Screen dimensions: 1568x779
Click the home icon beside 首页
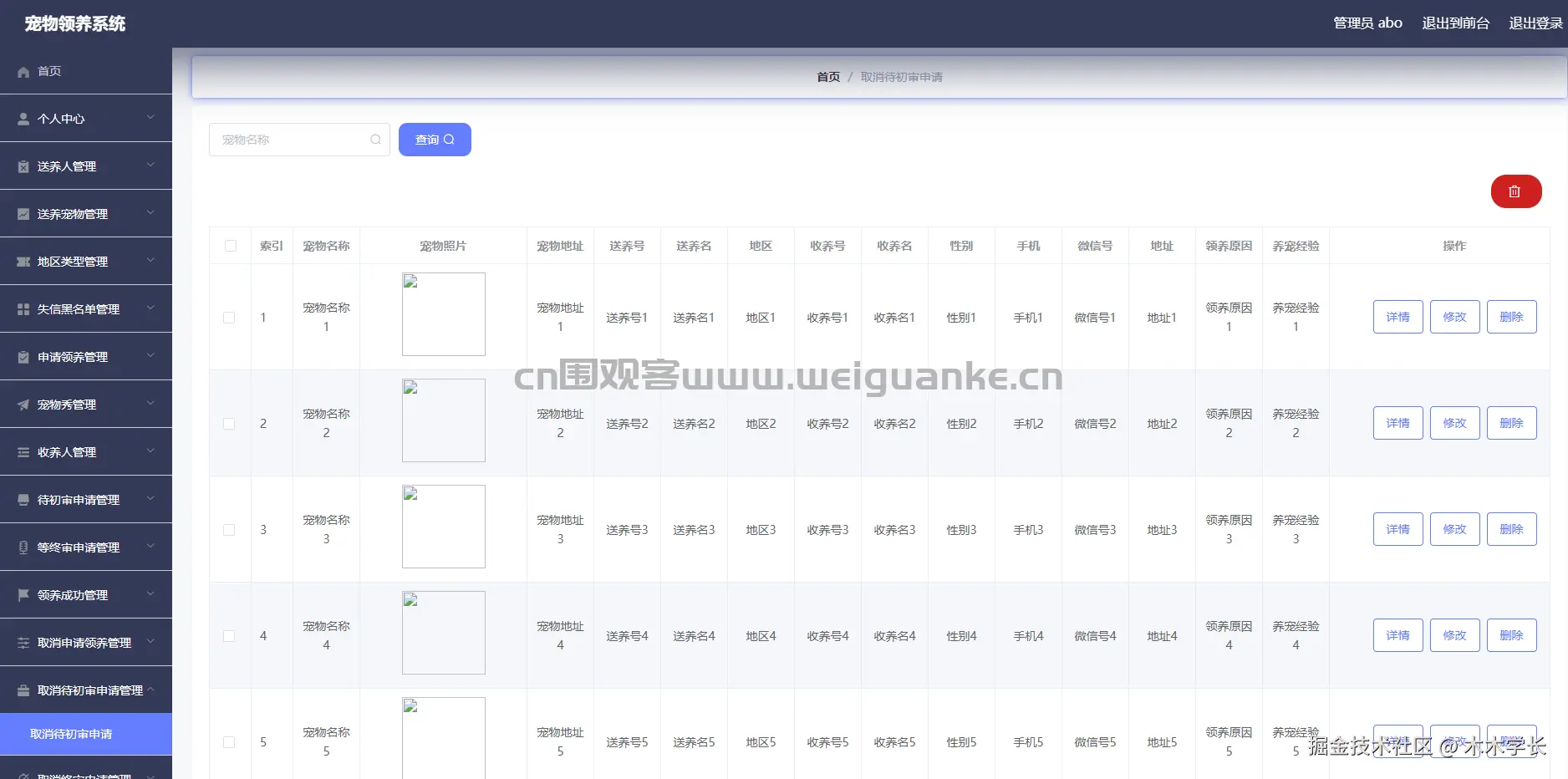coord(23,72)
